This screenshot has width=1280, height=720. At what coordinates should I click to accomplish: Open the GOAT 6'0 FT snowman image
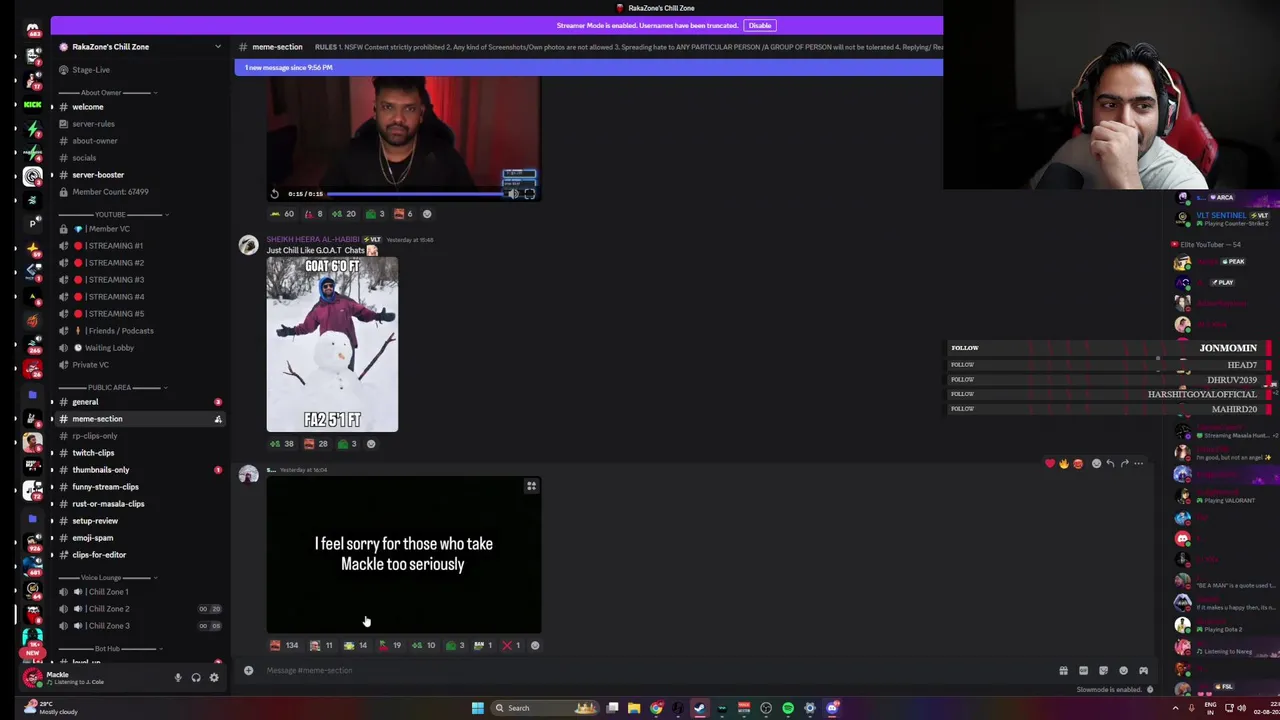(332, 345)
